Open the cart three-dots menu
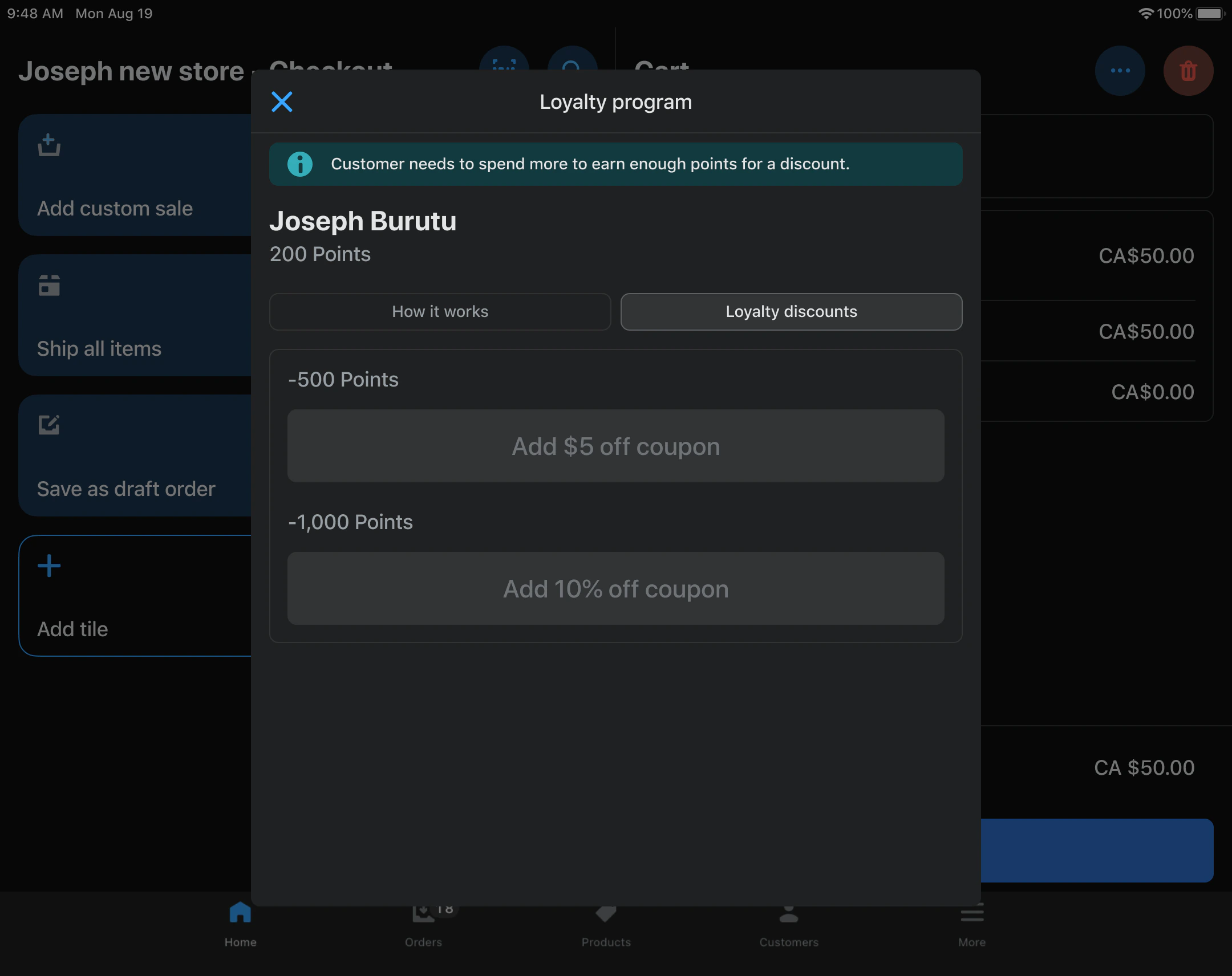This screenshot has width=1232, height=976. click(x=1120, y=71)
